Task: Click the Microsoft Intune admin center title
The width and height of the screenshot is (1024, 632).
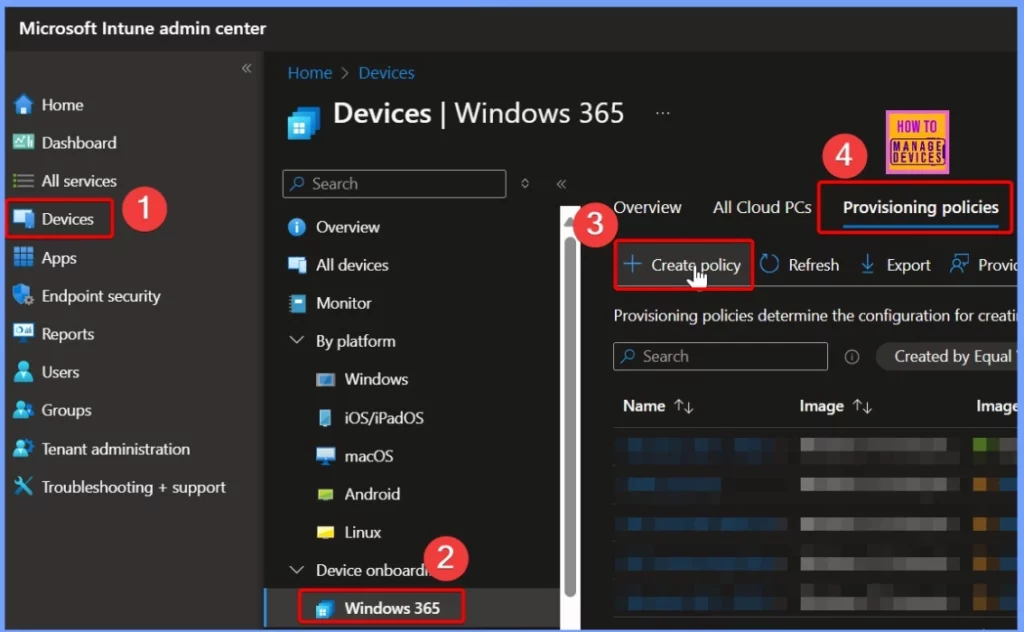Action: (x=142, y=29)
